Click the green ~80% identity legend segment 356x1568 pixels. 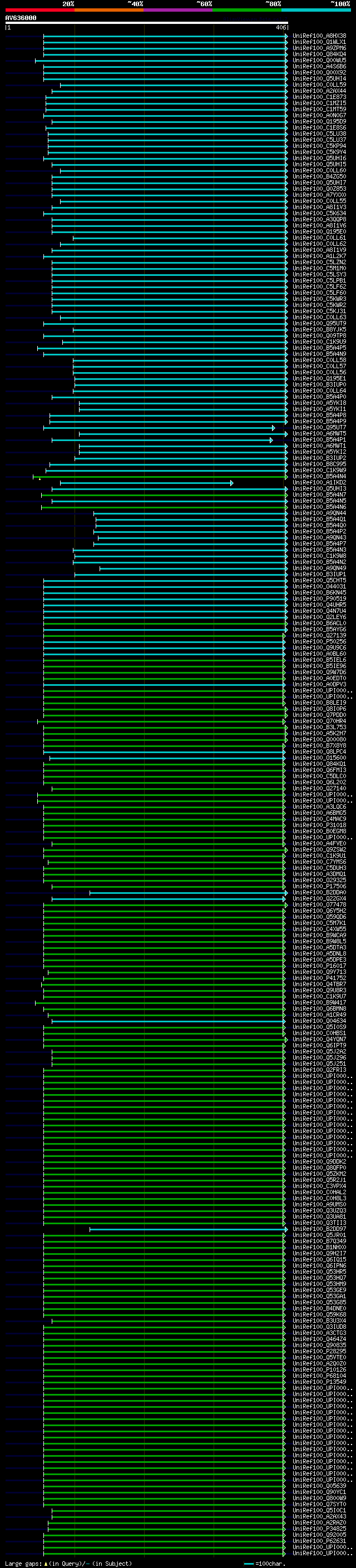pyautogui.click(x=248, y=10)
